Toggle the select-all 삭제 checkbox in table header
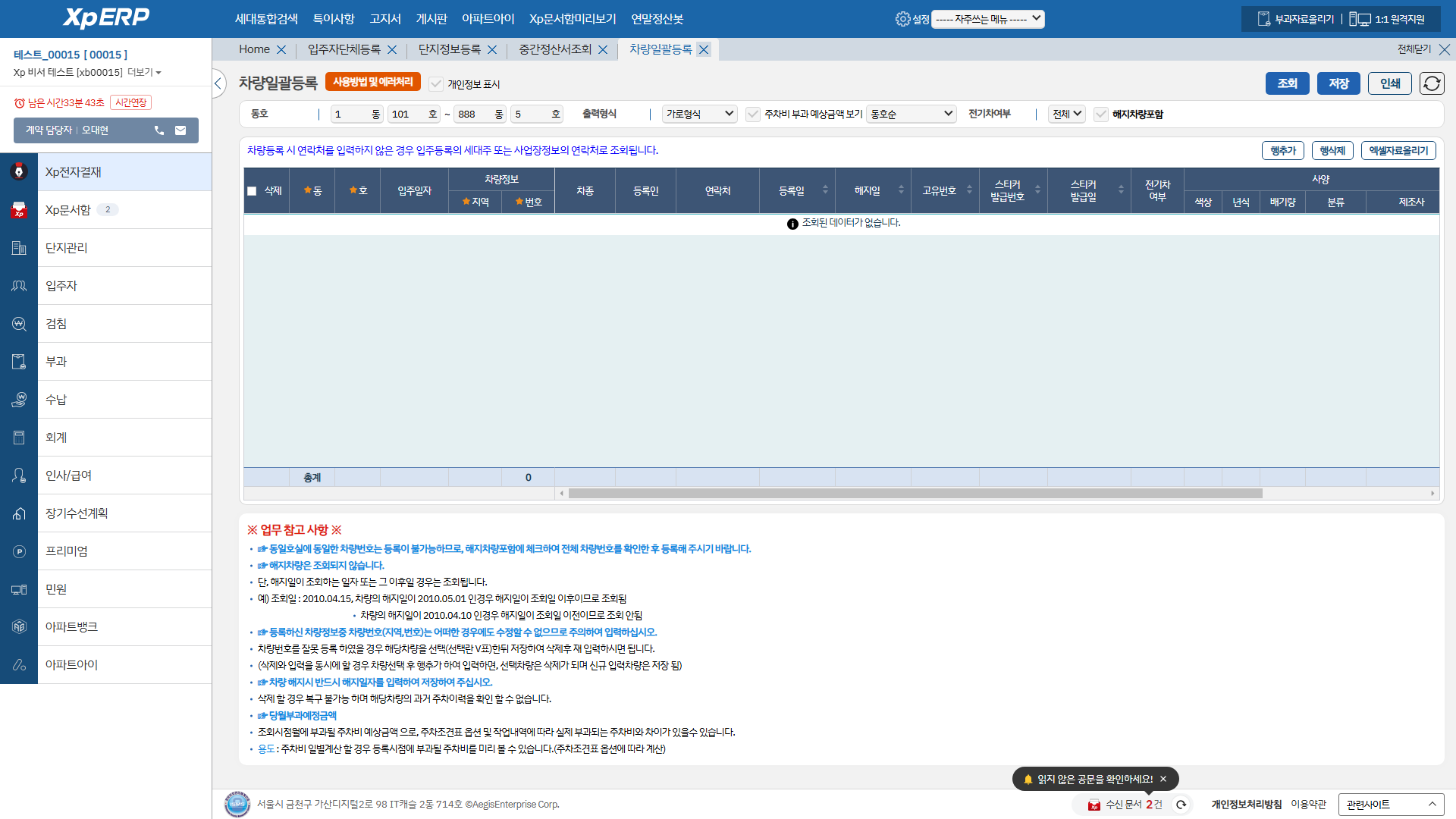1456x819 pixels. [x=253, y=191]
